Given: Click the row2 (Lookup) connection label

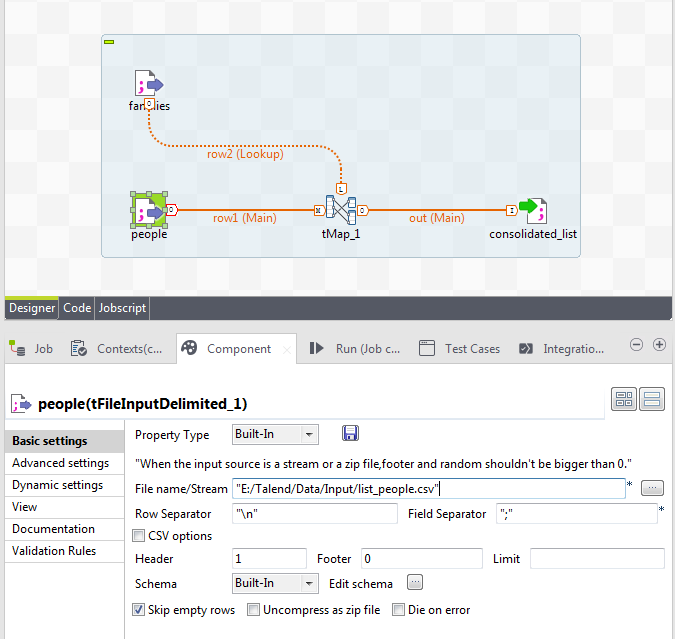Looking at the screenshot, I should click(245, 154).
